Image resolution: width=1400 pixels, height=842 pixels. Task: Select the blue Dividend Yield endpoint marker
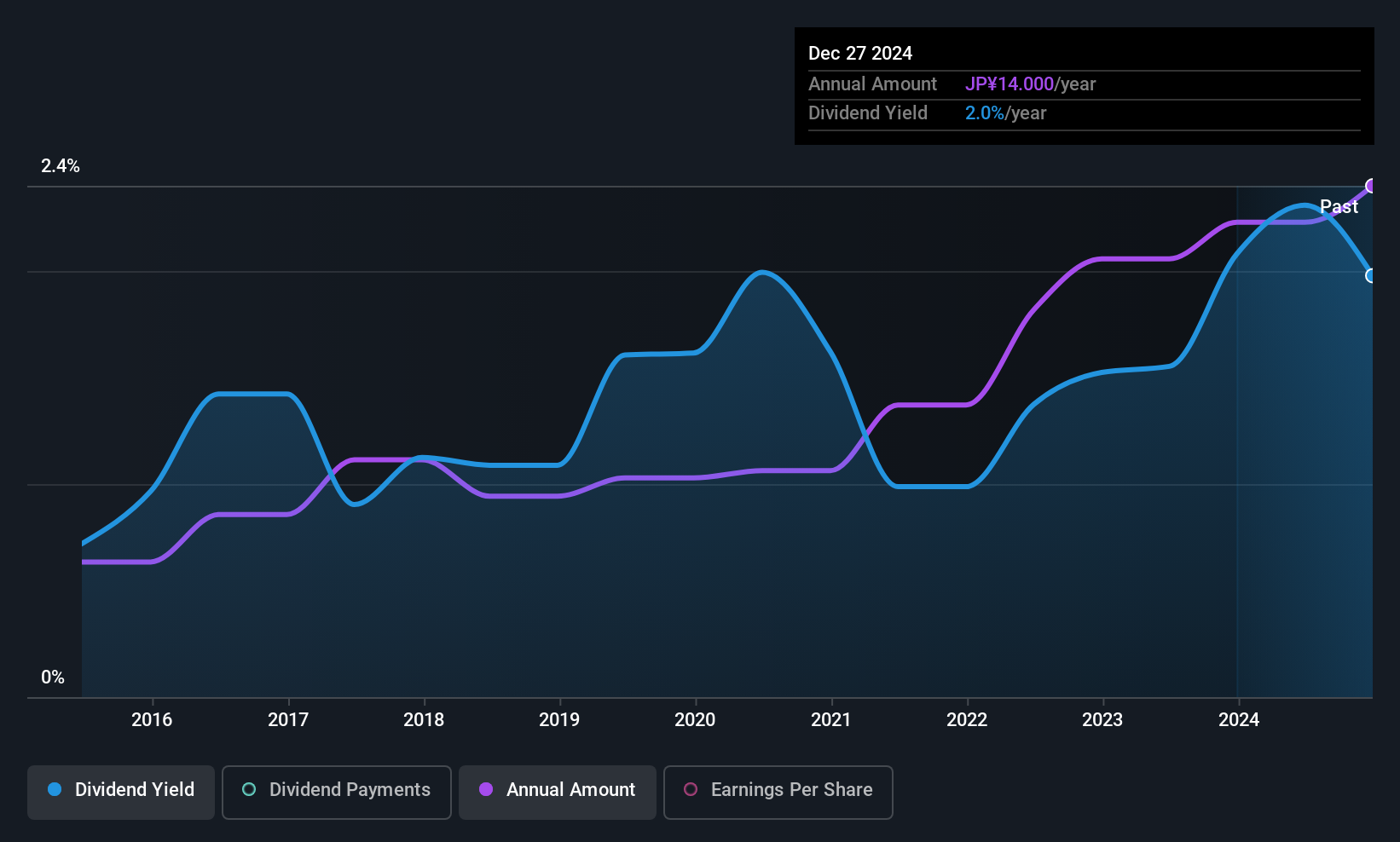(1371, 275)
